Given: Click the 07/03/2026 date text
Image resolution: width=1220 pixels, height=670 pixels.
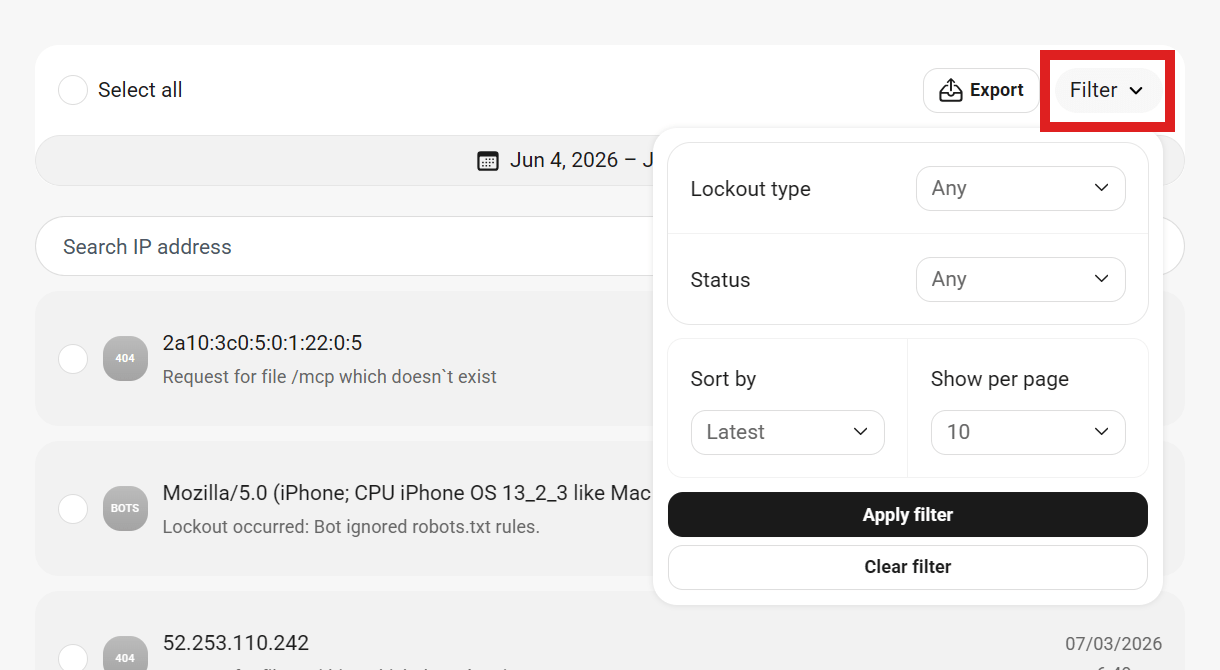Looking at the screenshot, I should pyautogui.click(x=1114, y=643).
